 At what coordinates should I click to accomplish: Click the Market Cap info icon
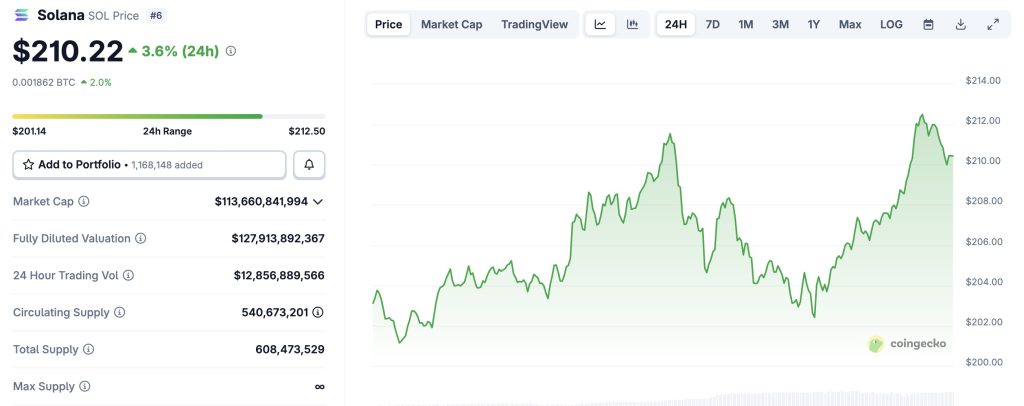[x=84, y=202]
